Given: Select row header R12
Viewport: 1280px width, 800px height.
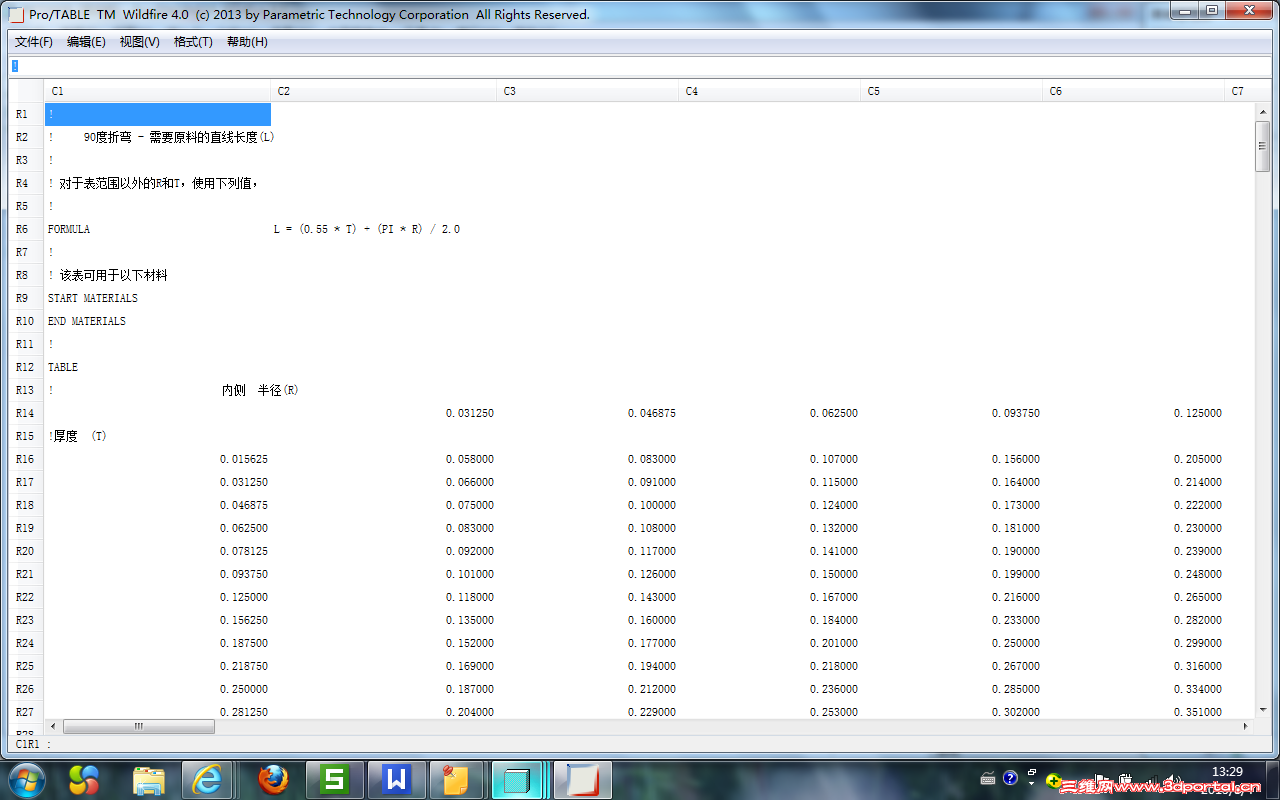Looking at the screenshot, I should tap(25, 367).
